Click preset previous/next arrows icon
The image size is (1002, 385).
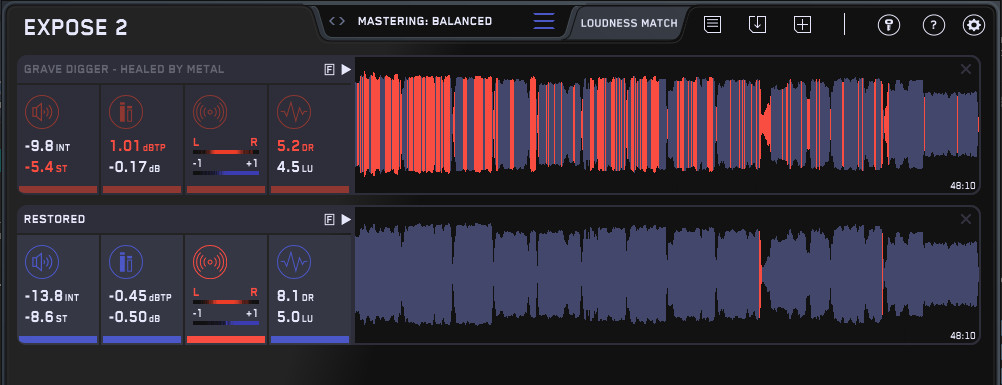337,21
